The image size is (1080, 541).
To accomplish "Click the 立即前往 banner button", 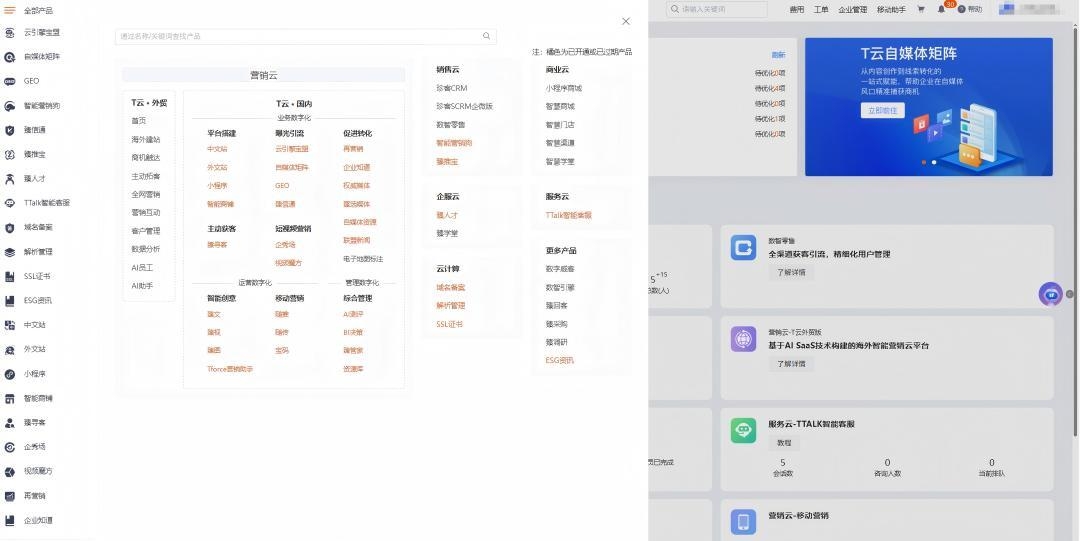I will (882, 110).
